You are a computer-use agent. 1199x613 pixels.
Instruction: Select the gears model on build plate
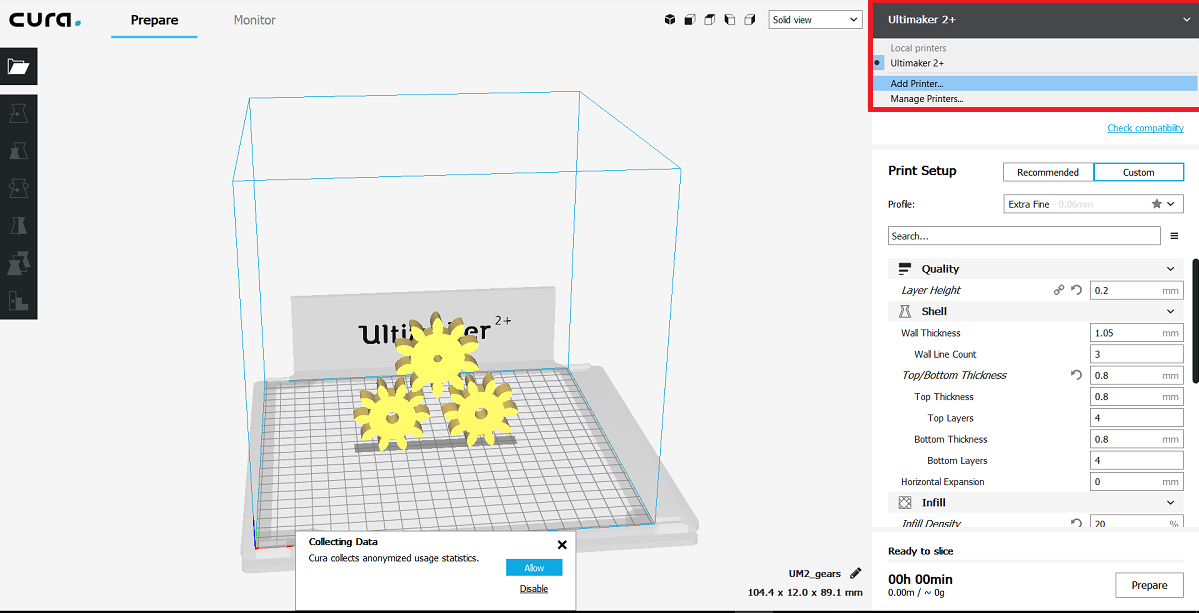(x=436, y=382)
